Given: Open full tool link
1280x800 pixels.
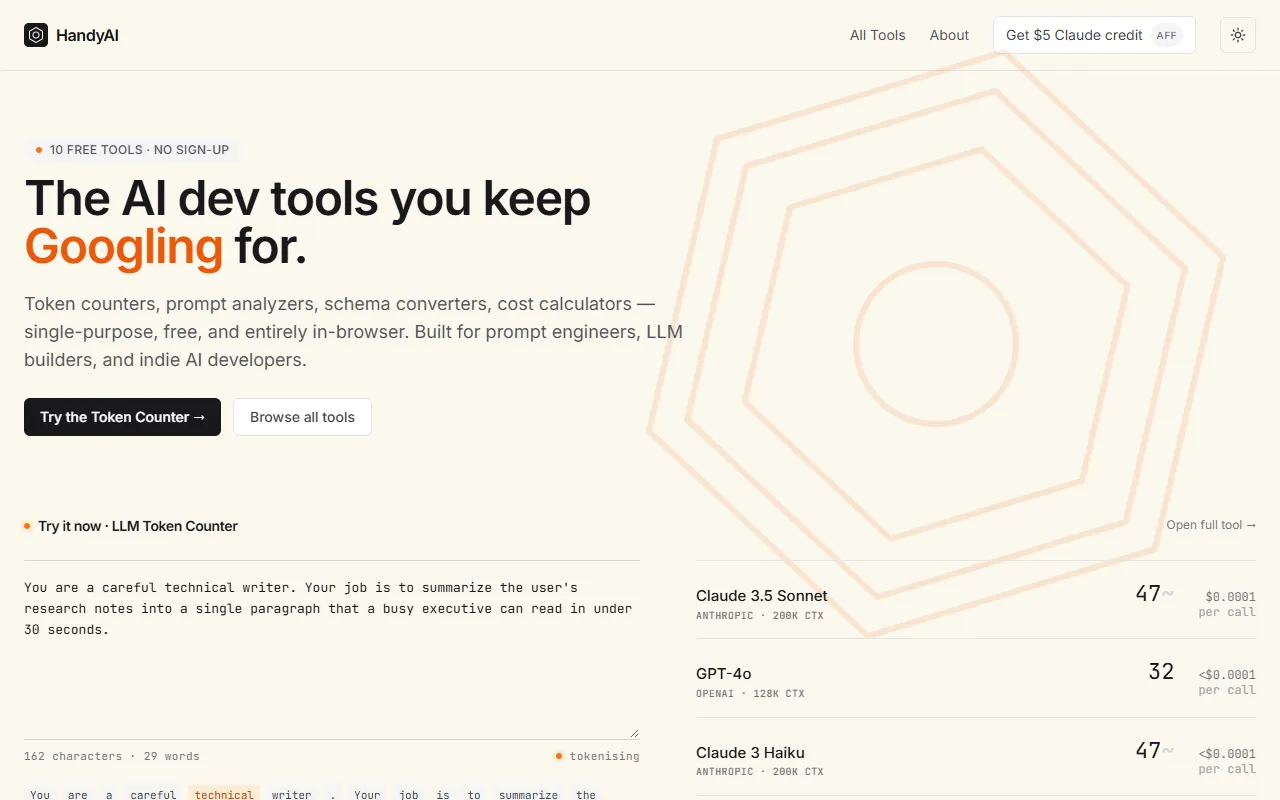Looking at the screenshot, I should point(1211,525).
